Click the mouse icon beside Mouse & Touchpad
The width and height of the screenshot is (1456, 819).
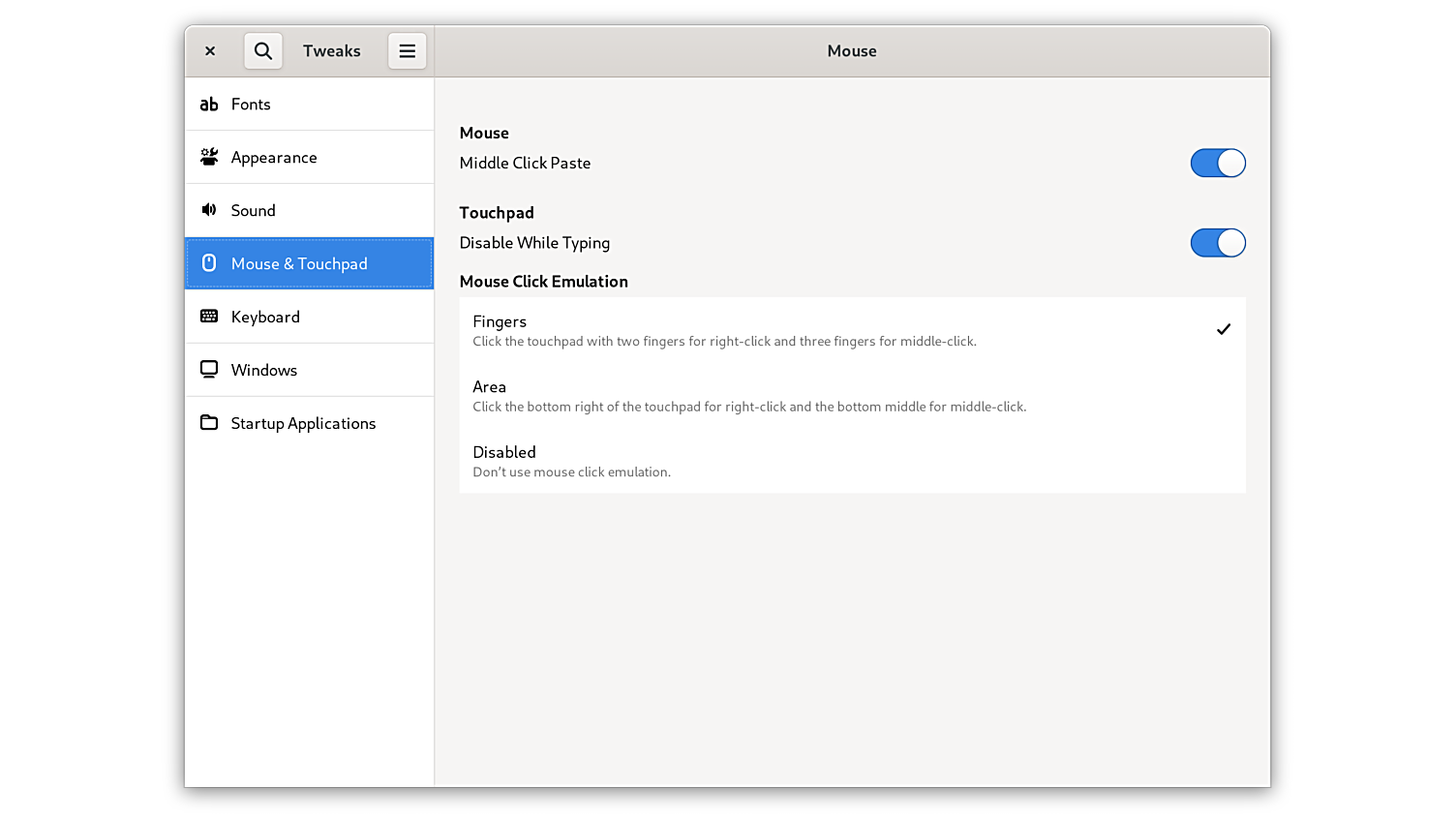209,263
